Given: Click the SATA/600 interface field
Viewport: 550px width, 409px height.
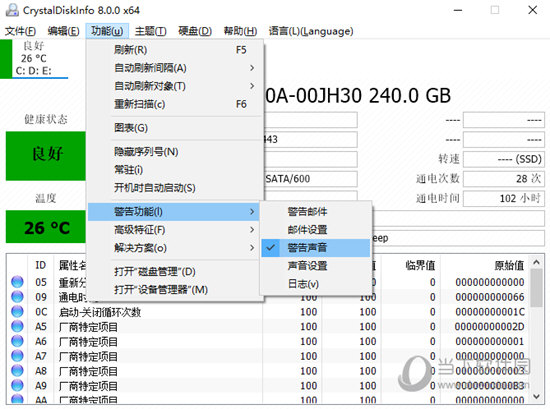Looking at the screenshot, I should (x=310, y=179).
